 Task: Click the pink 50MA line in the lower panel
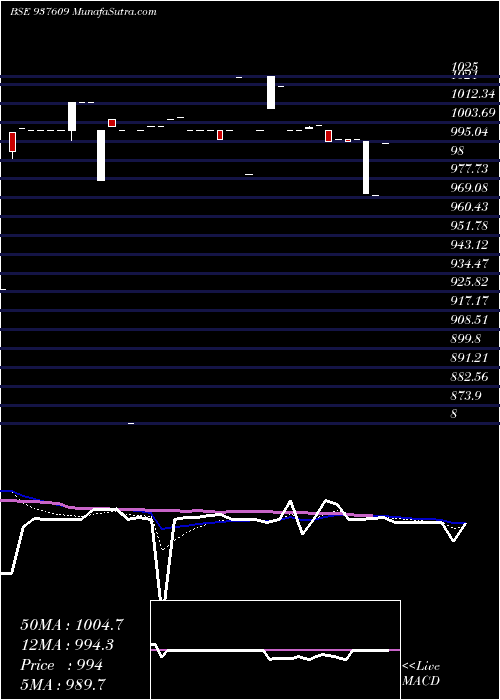[188, 510]
